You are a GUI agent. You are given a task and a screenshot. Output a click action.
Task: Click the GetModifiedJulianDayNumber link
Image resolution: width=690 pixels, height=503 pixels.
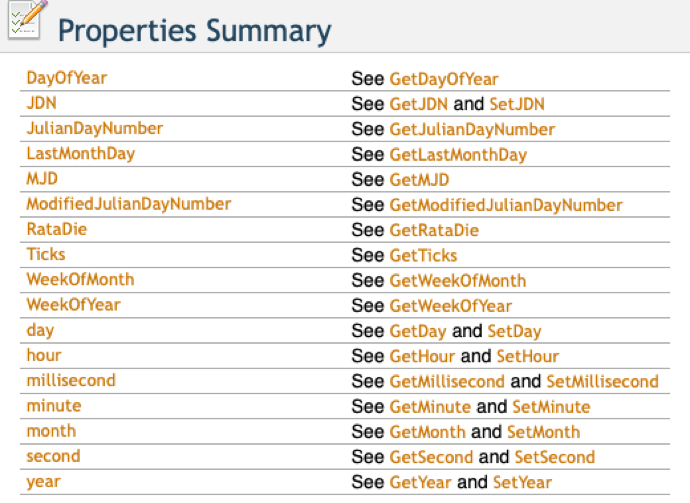click(505, 205)
